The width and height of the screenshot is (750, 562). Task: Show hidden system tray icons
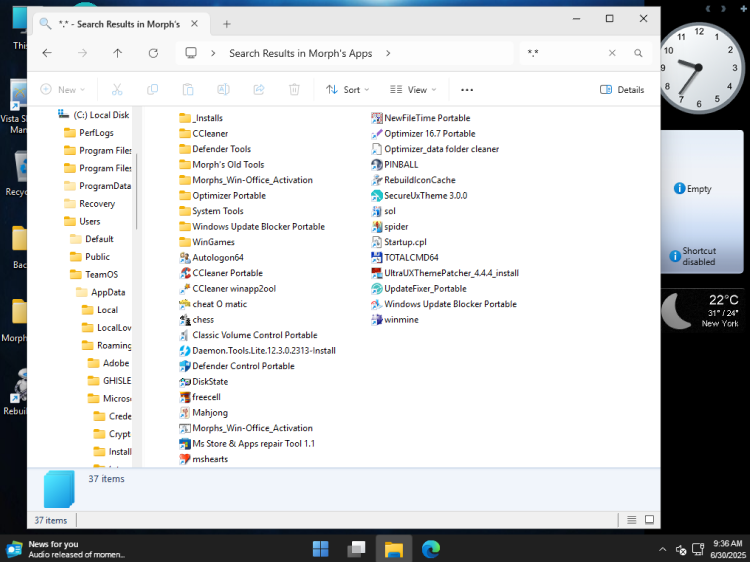(x=662, y=549)
